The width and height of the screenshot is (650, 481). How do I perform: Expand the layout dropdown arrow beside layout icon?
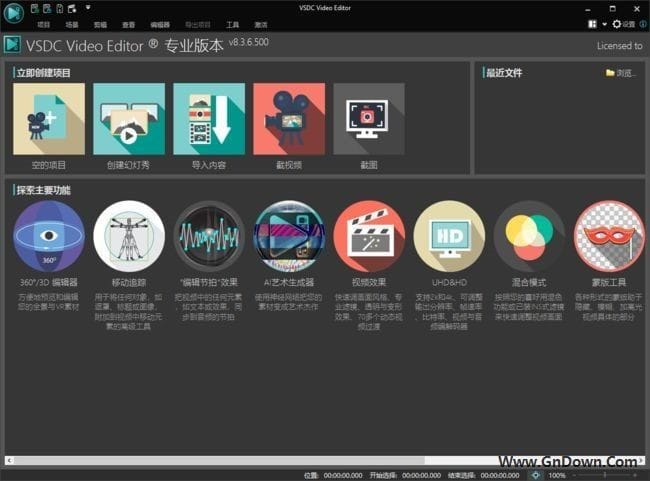click(604, 24)
